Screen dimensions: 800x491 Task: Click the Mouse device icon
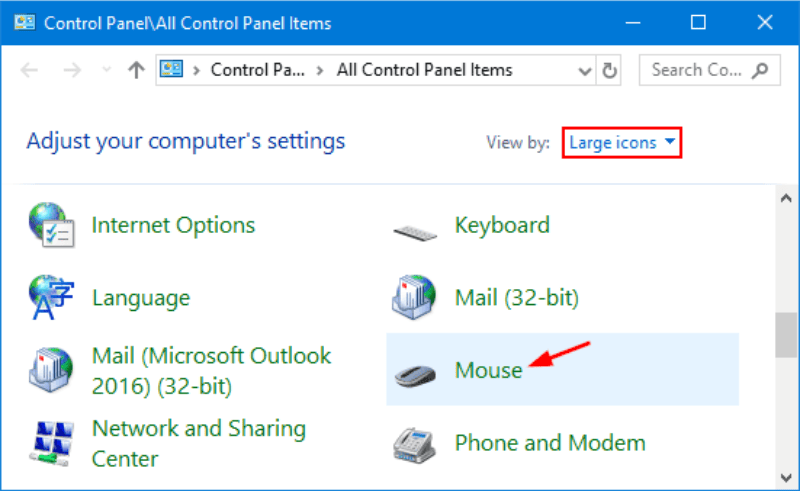pos(413,372)
